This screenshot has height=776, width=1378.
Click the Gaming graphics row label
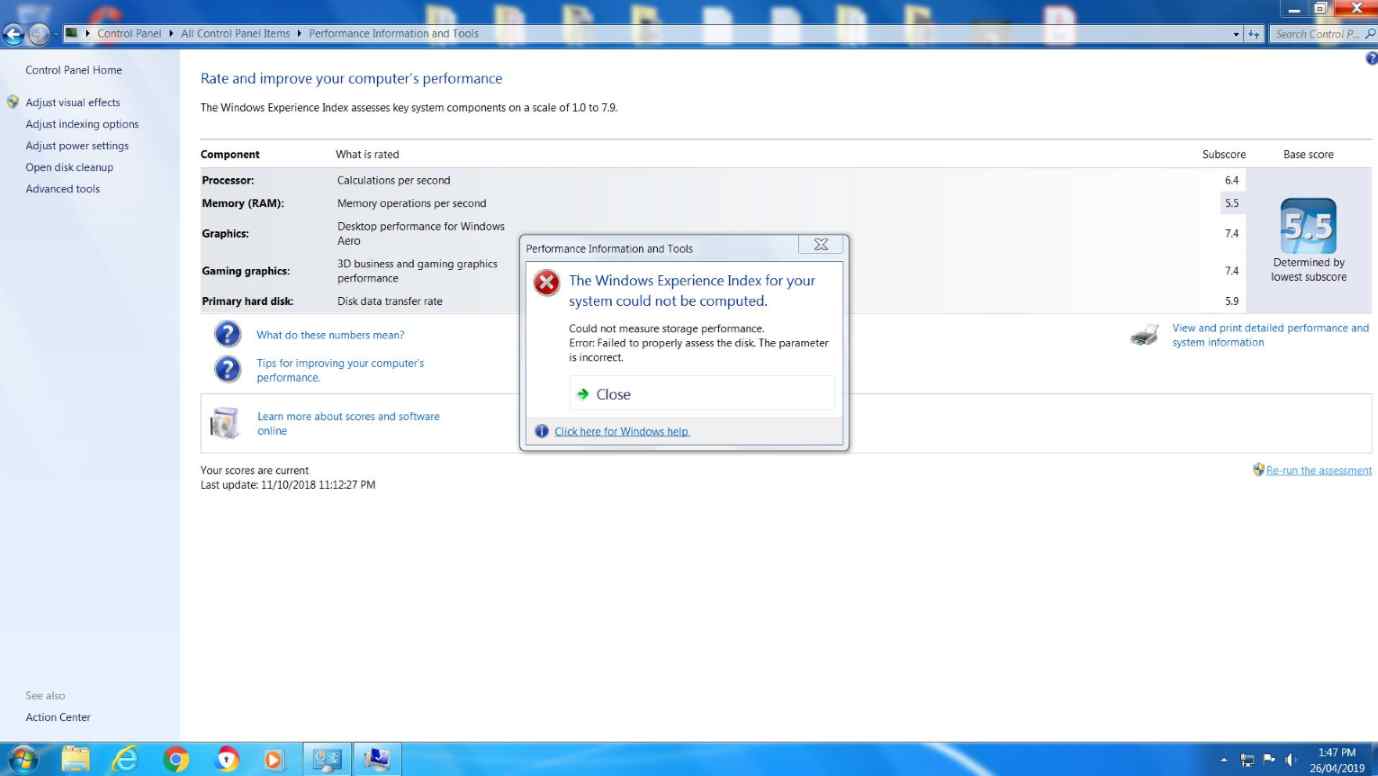[x=245, y=271]
